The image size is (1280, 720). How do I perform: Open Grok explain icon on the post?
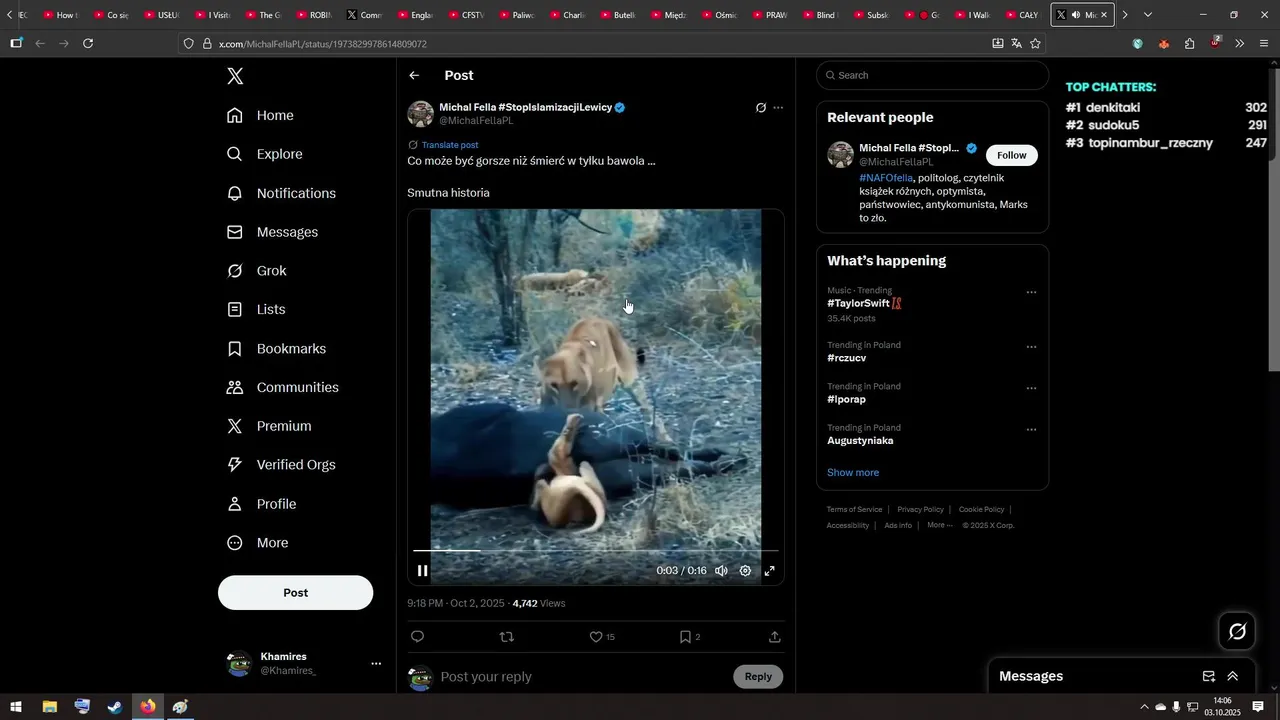[x=760, y=108]
